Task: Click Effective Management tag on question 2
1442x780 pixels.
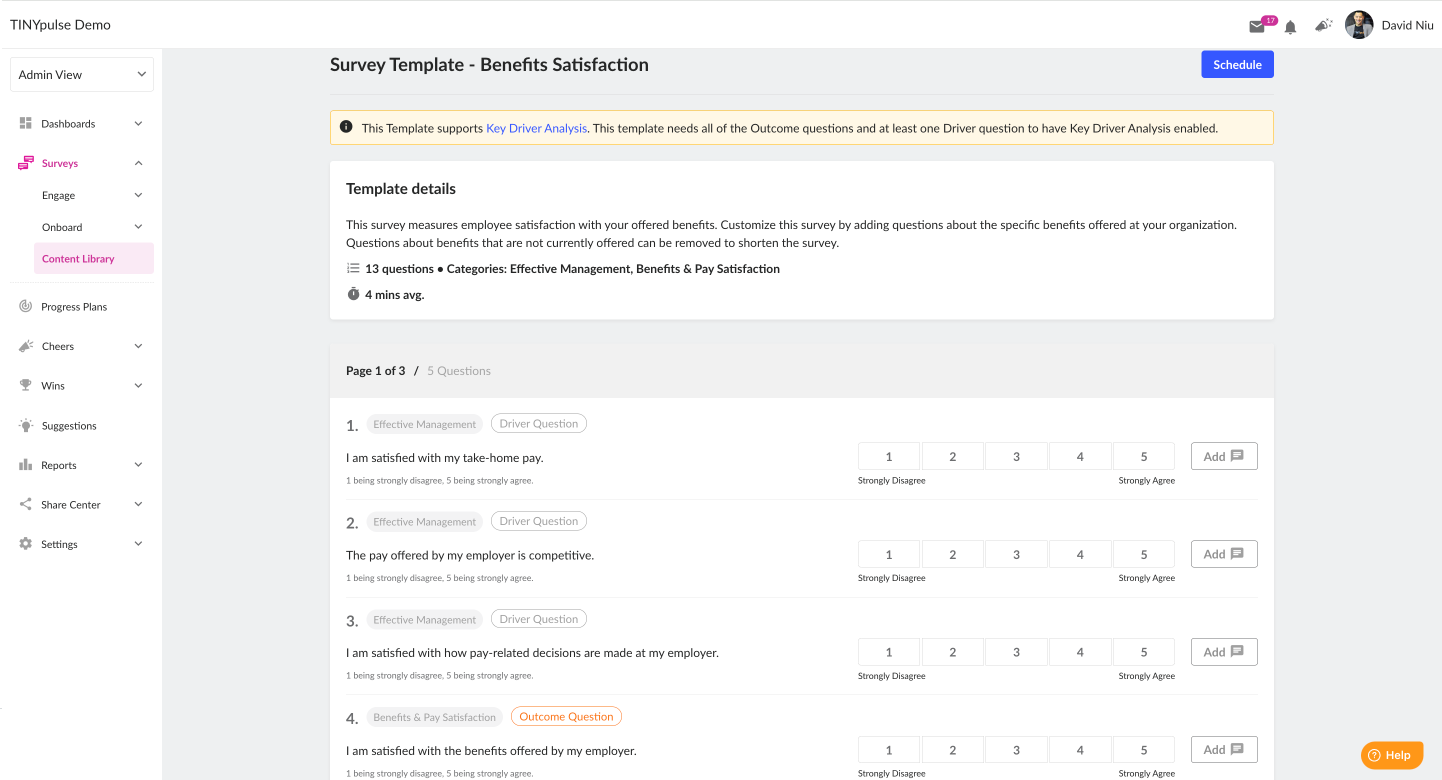Action: (424, 522)
